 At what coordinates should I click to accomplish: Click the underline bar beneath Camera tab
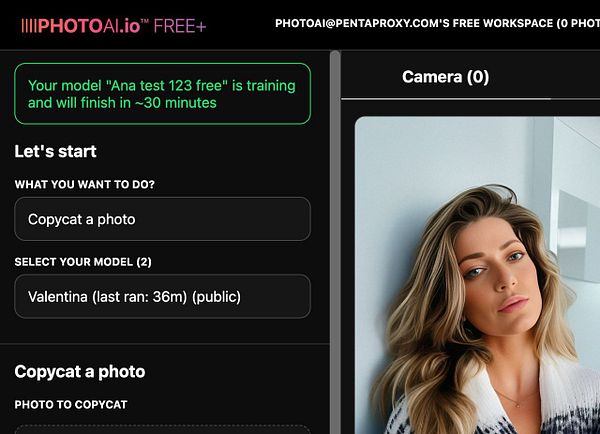(x=445, y=99)
